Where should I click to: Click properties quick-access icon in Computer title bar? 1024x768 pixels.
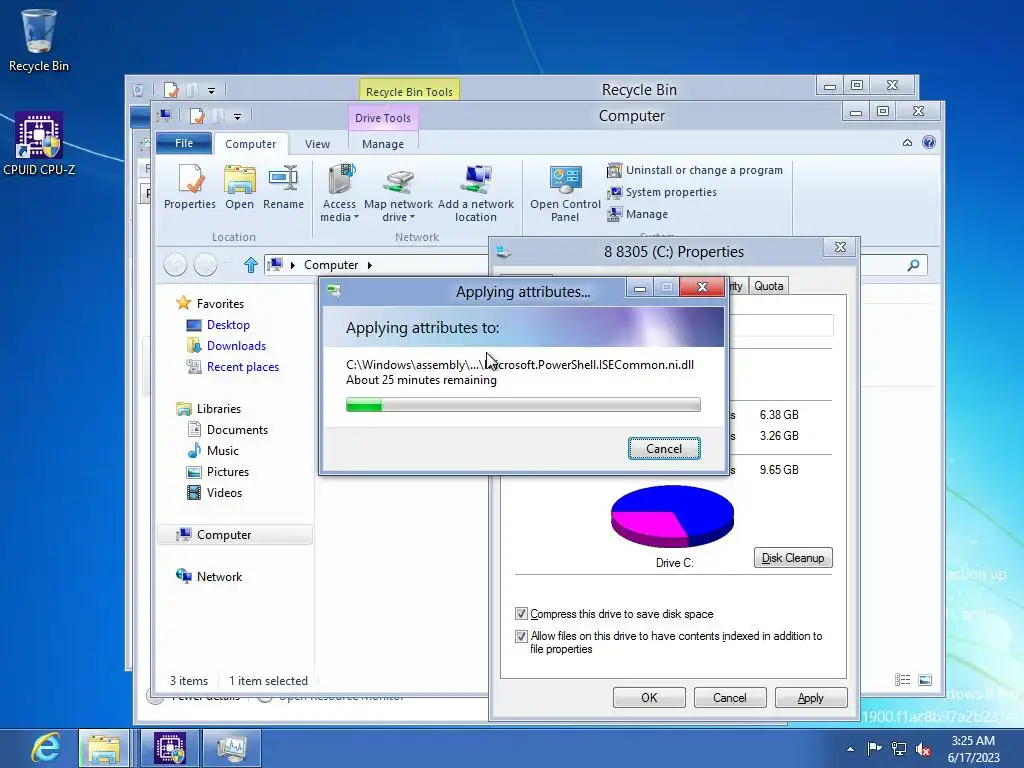pyautogui.click(x=196, y=116)
